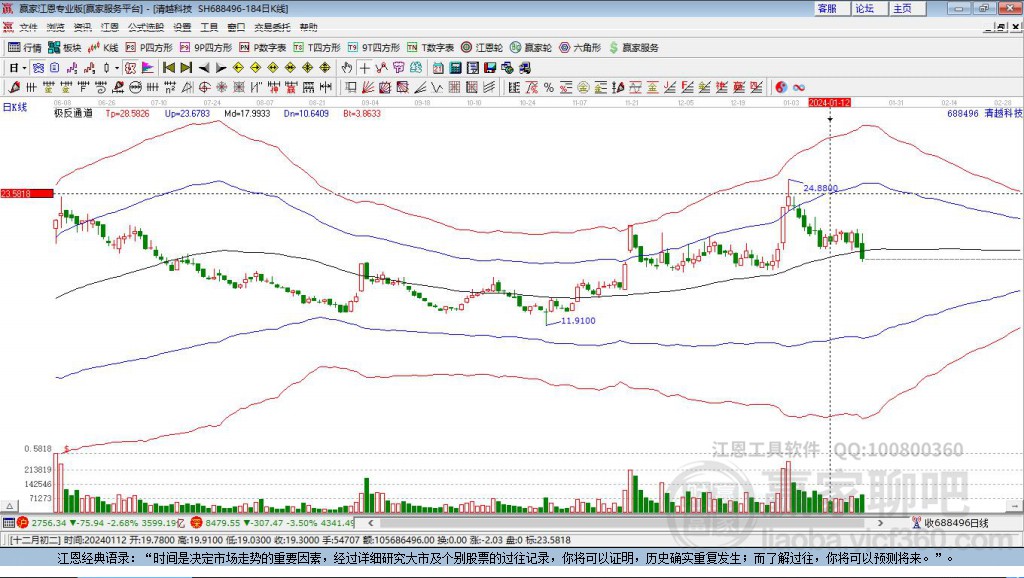
Task: Launch the 江恩轮 Gann wheel
Action: (x=482, y=48)
